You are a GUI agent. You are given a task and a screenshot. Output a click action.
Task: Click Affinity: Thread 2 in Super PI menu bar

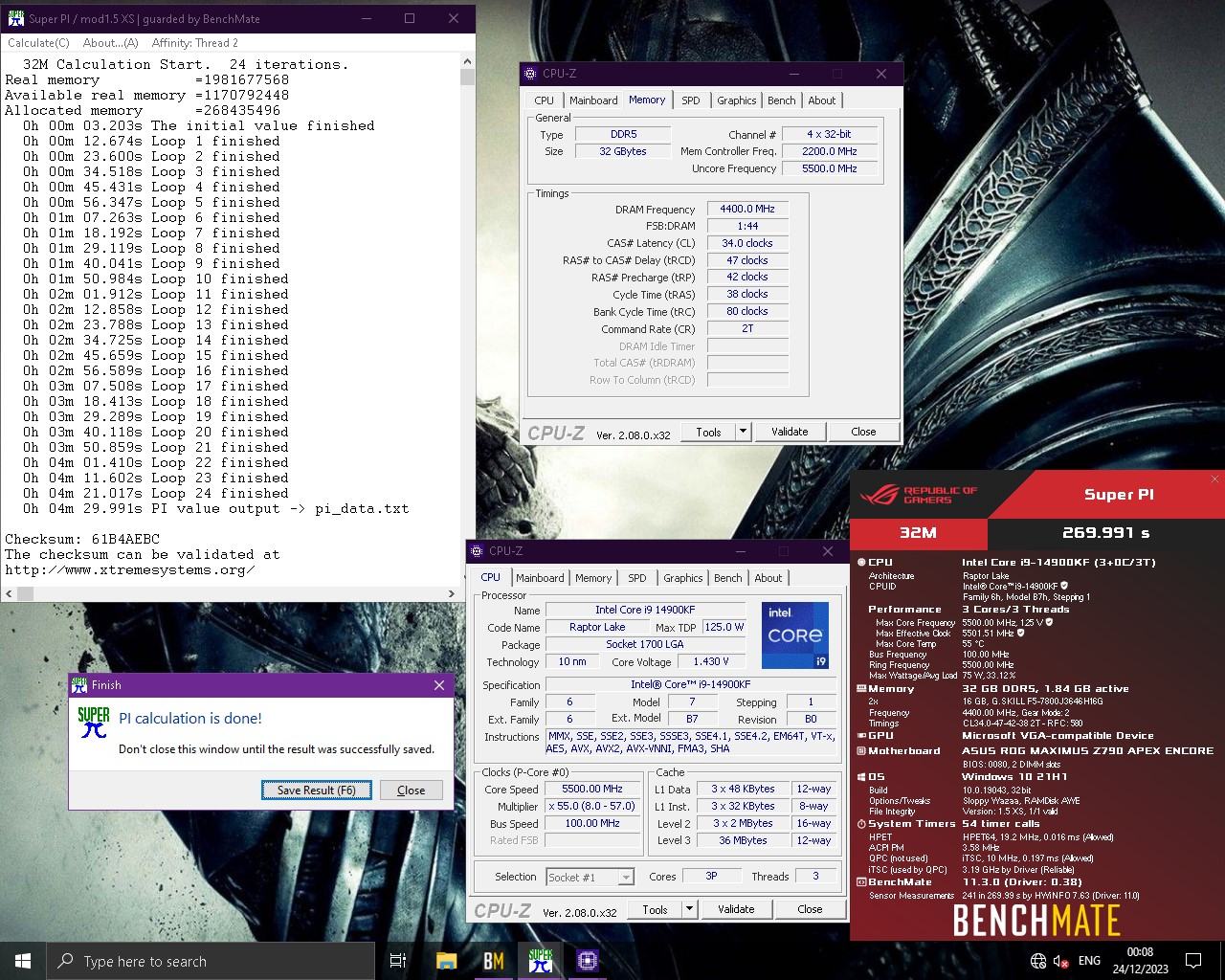[195, 43]
